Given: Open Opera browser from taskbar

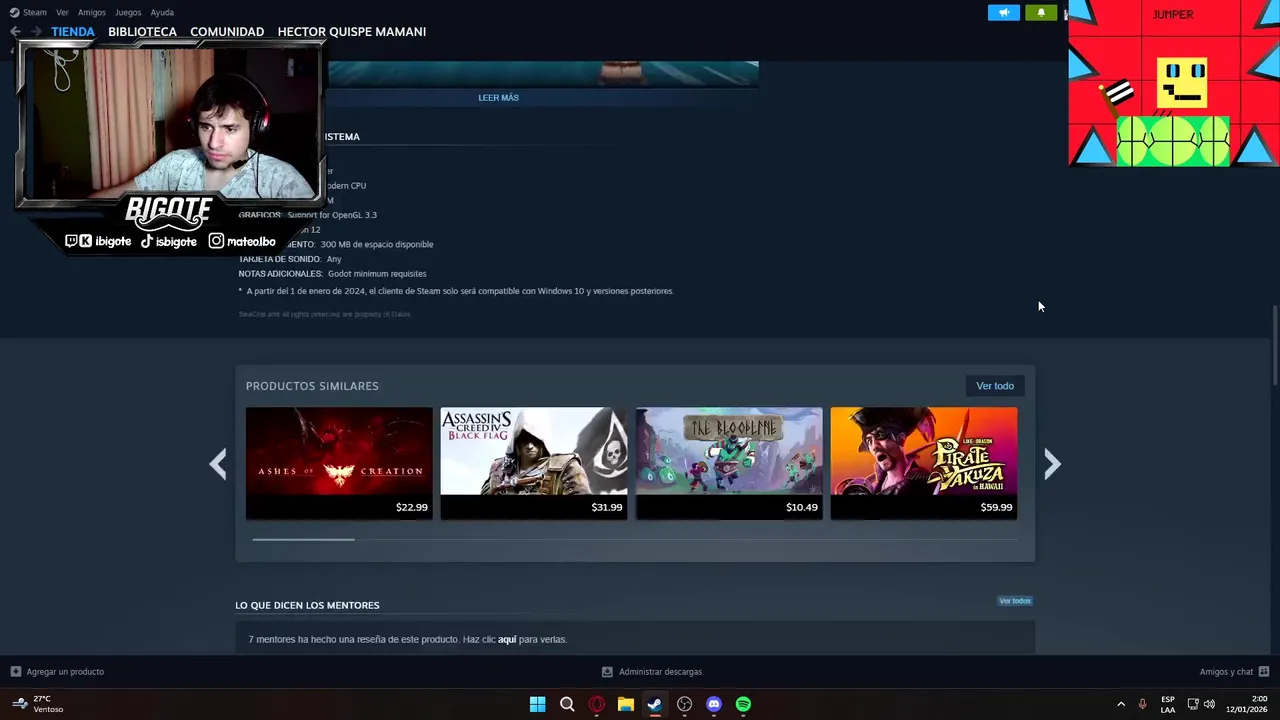Looking at the screenshot, I should click(596, 704).
